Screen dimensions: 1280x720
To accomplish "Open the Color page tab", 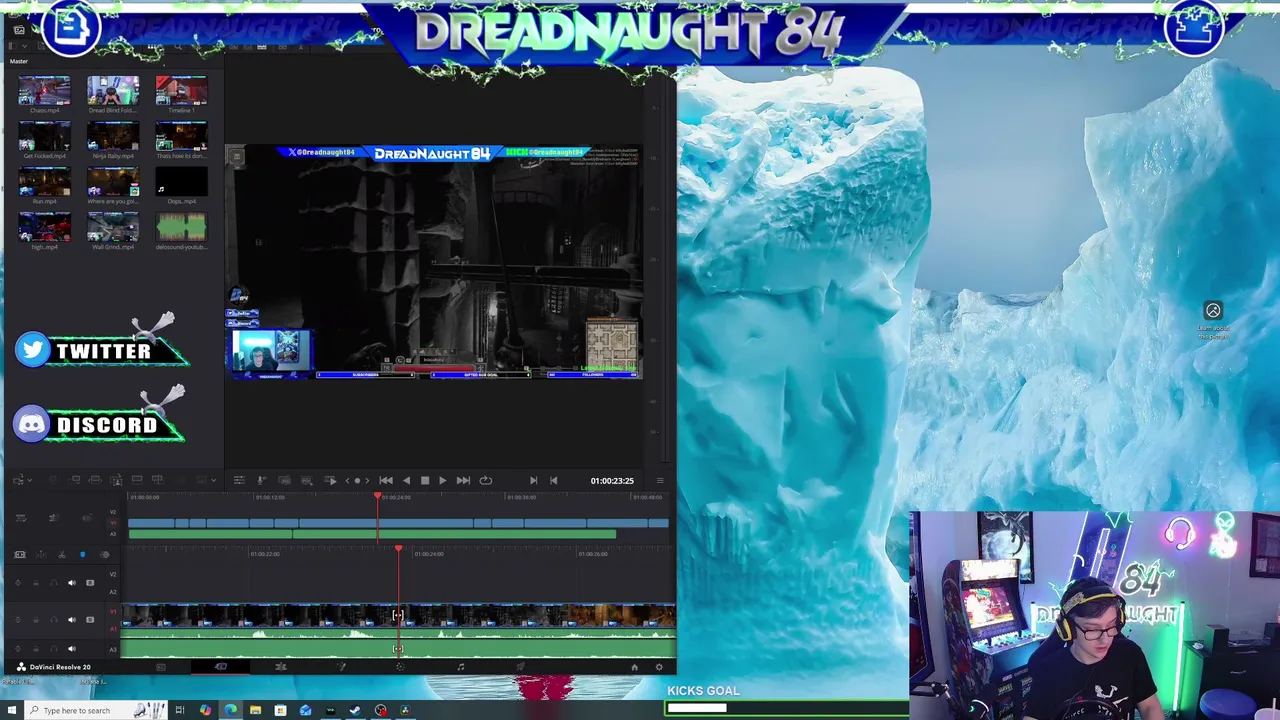I will [x=400, y=667].
